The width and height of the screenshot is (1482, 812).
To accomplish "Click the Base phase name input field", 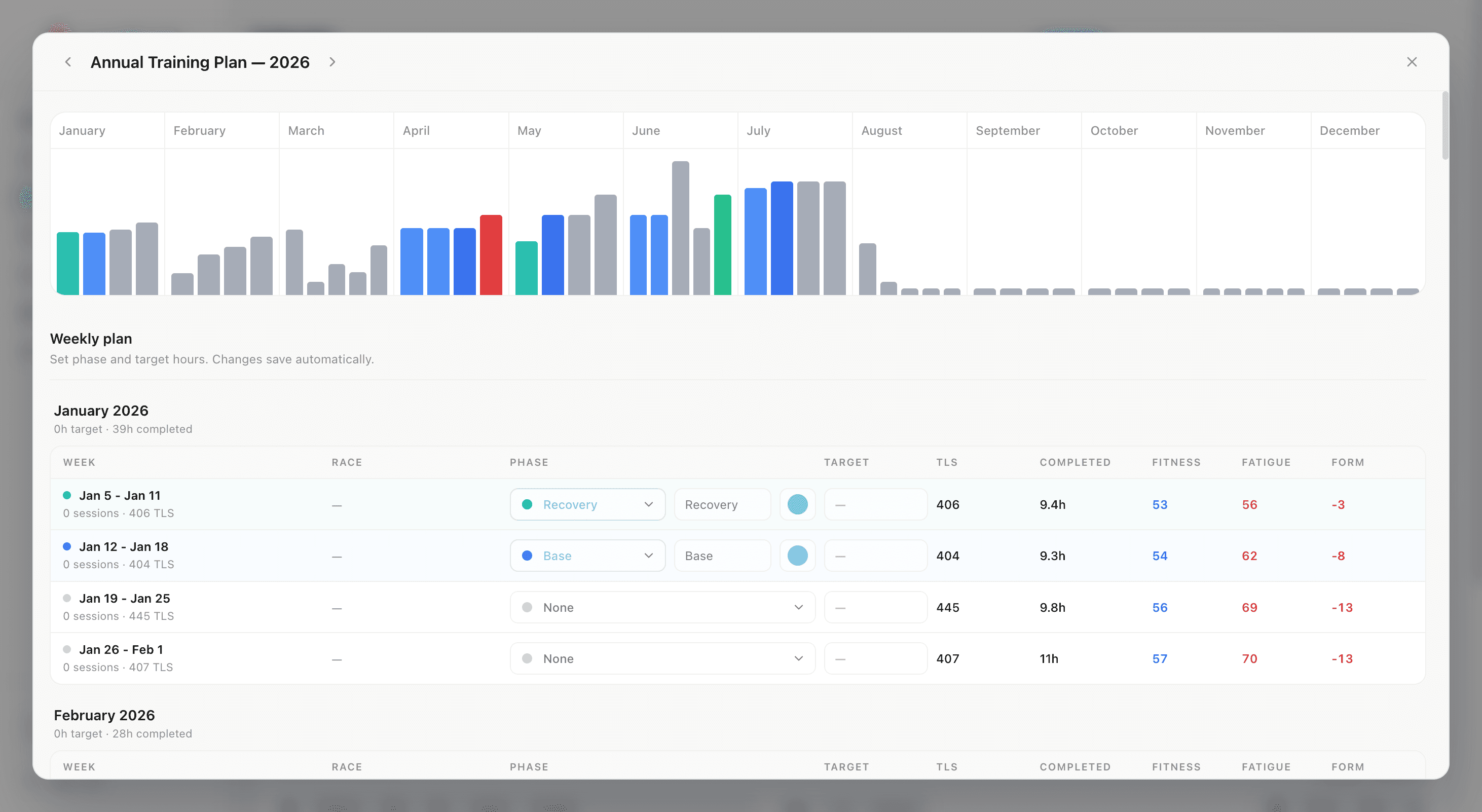I will [723, 556].
